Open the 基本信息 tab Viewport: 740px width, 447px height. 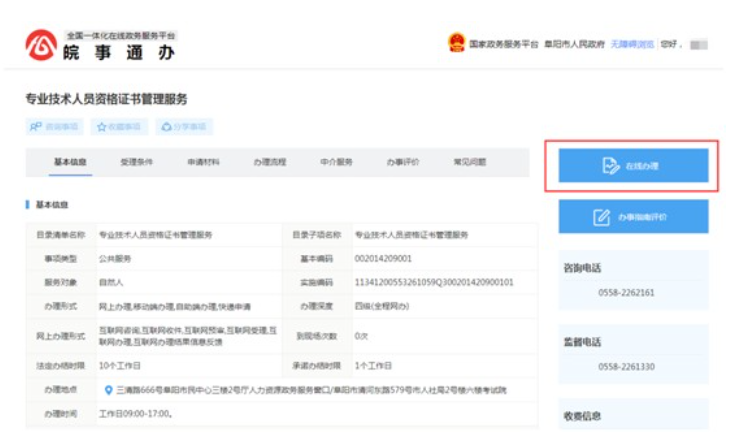71,162
